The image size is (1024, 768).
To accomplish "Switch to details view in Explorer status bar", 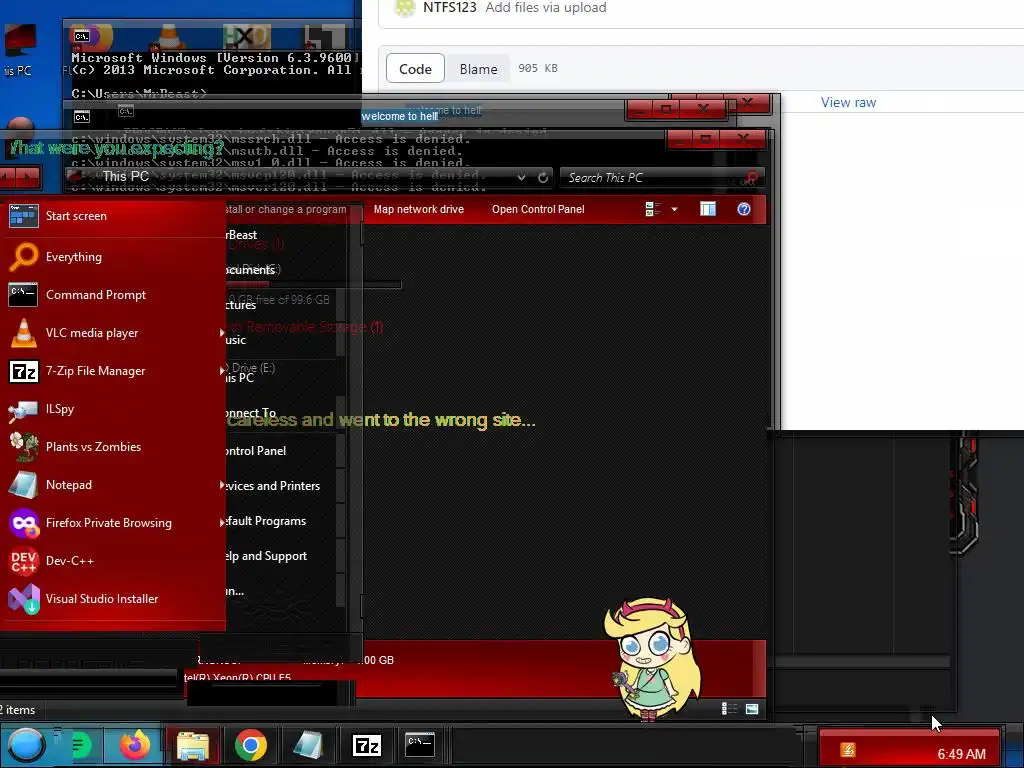I will [729, 709].
